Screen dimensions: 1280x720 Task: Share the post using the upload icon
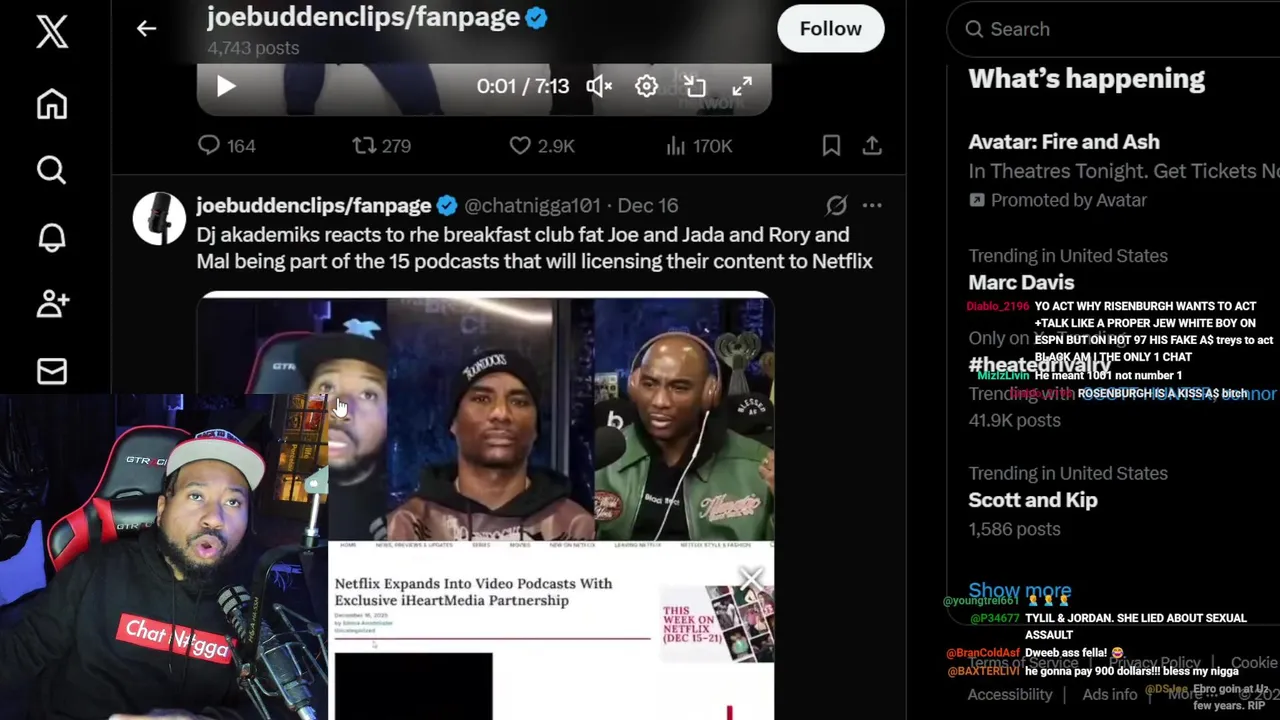(872, 146)
